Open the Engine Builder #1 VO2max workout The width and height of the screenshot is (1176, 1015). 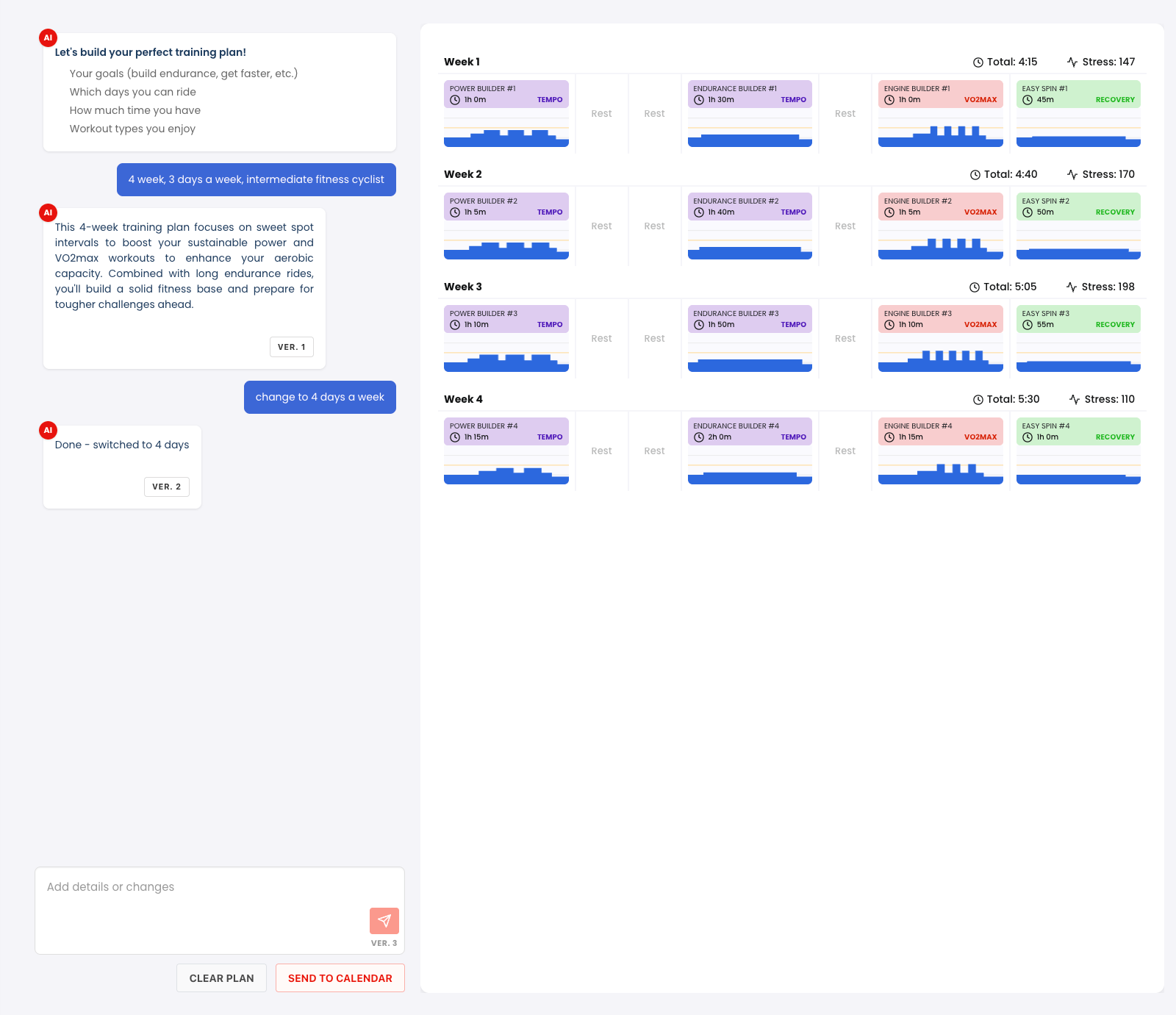[940, 94]
